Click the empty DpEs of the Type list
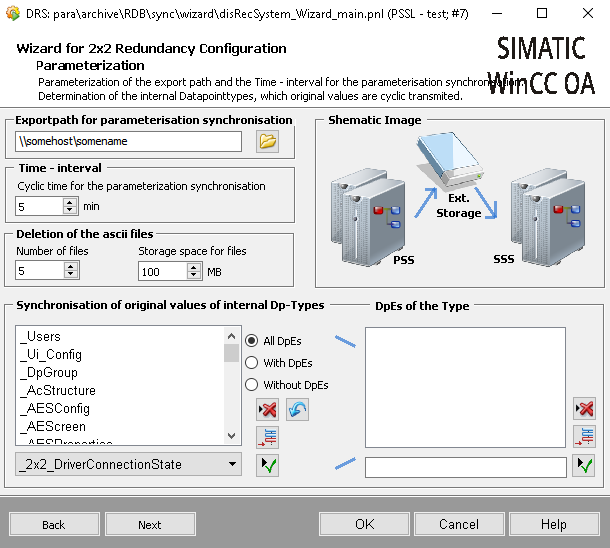 [x=465, y=387]
